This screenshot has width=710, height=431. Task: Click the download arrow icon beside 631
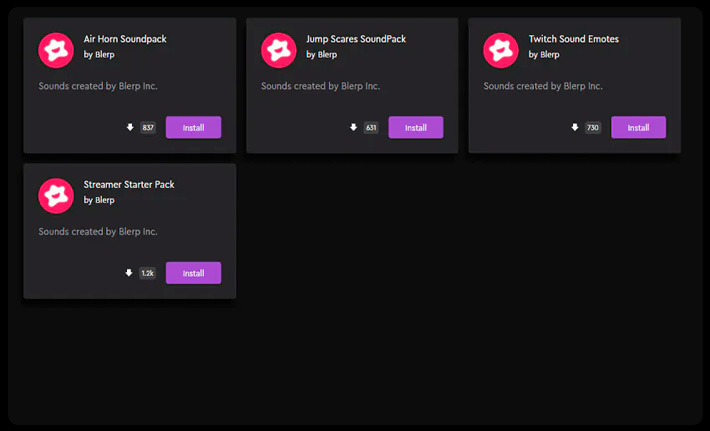tap(353, 127)
